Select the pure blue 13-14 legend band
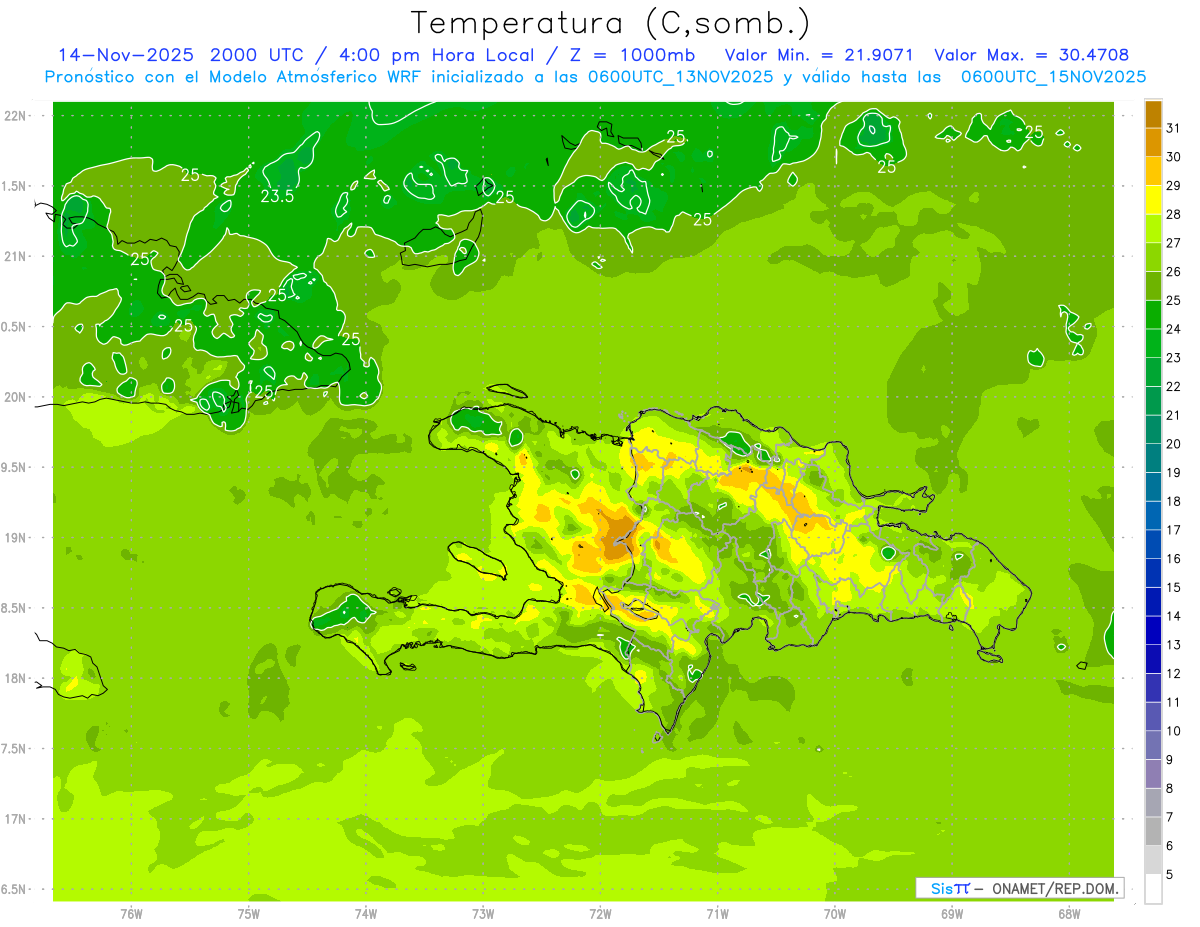 point(1153,630)
